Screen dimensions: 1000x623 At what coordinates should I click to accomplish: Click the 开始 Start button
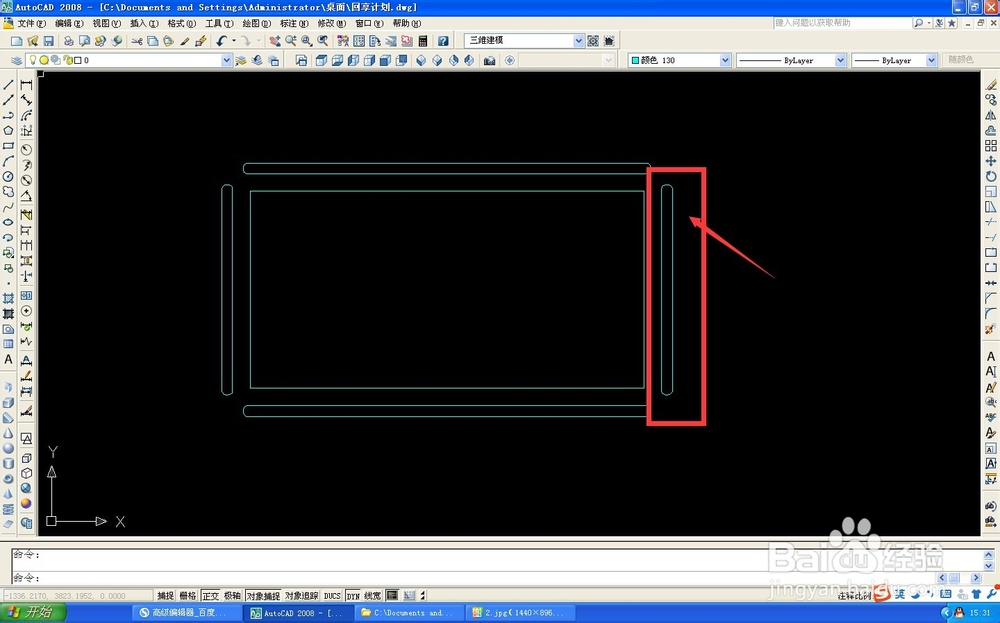coord(33,613)
